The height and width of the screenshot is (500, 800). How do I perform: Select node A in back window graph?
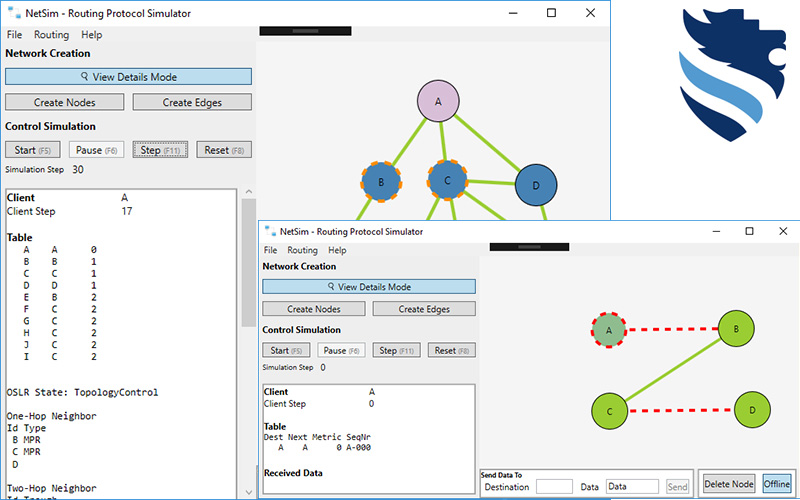pyautogui.click(x=438, y=101)
